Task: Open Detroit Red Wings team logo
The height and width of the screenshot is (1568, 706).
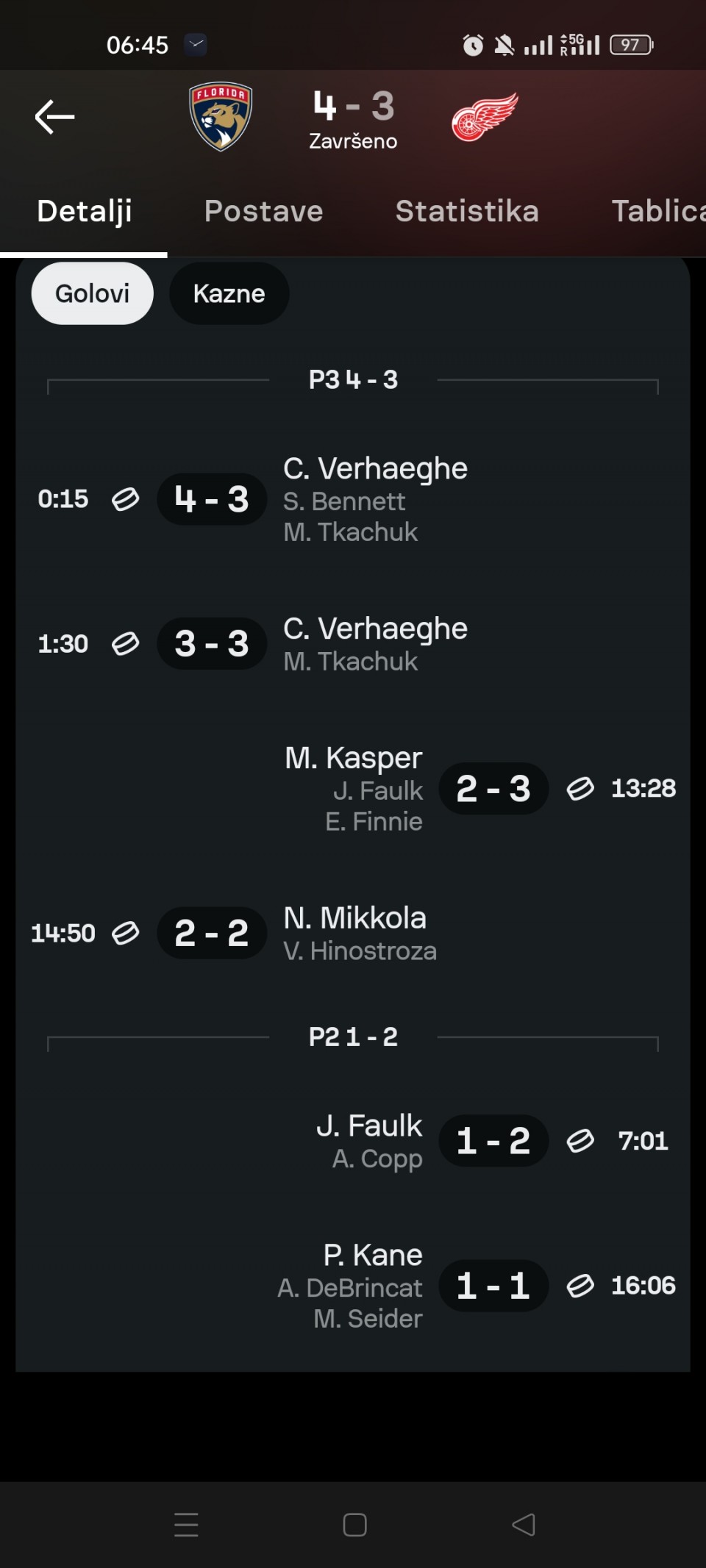Action: [485, 116]
